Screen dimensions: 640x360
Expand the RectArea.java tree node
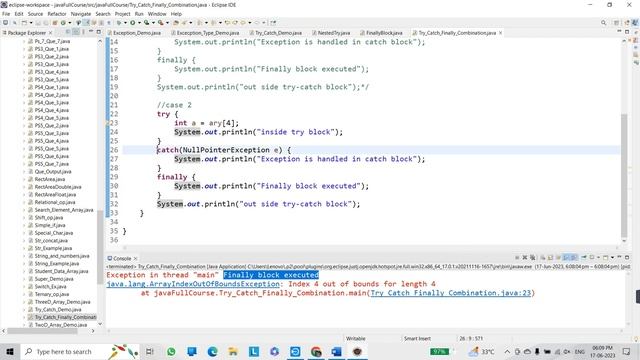pyautogui.click(x=24, y=180)
